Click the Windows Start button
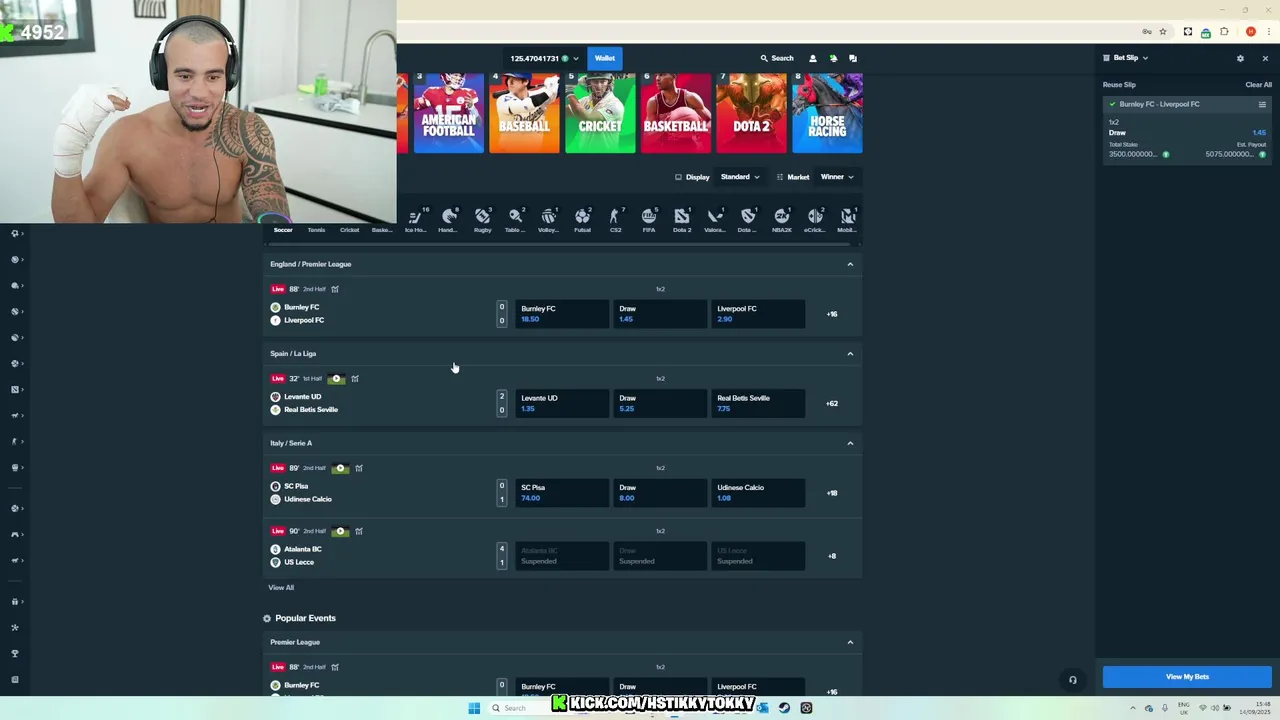 [x=474, y=708]
